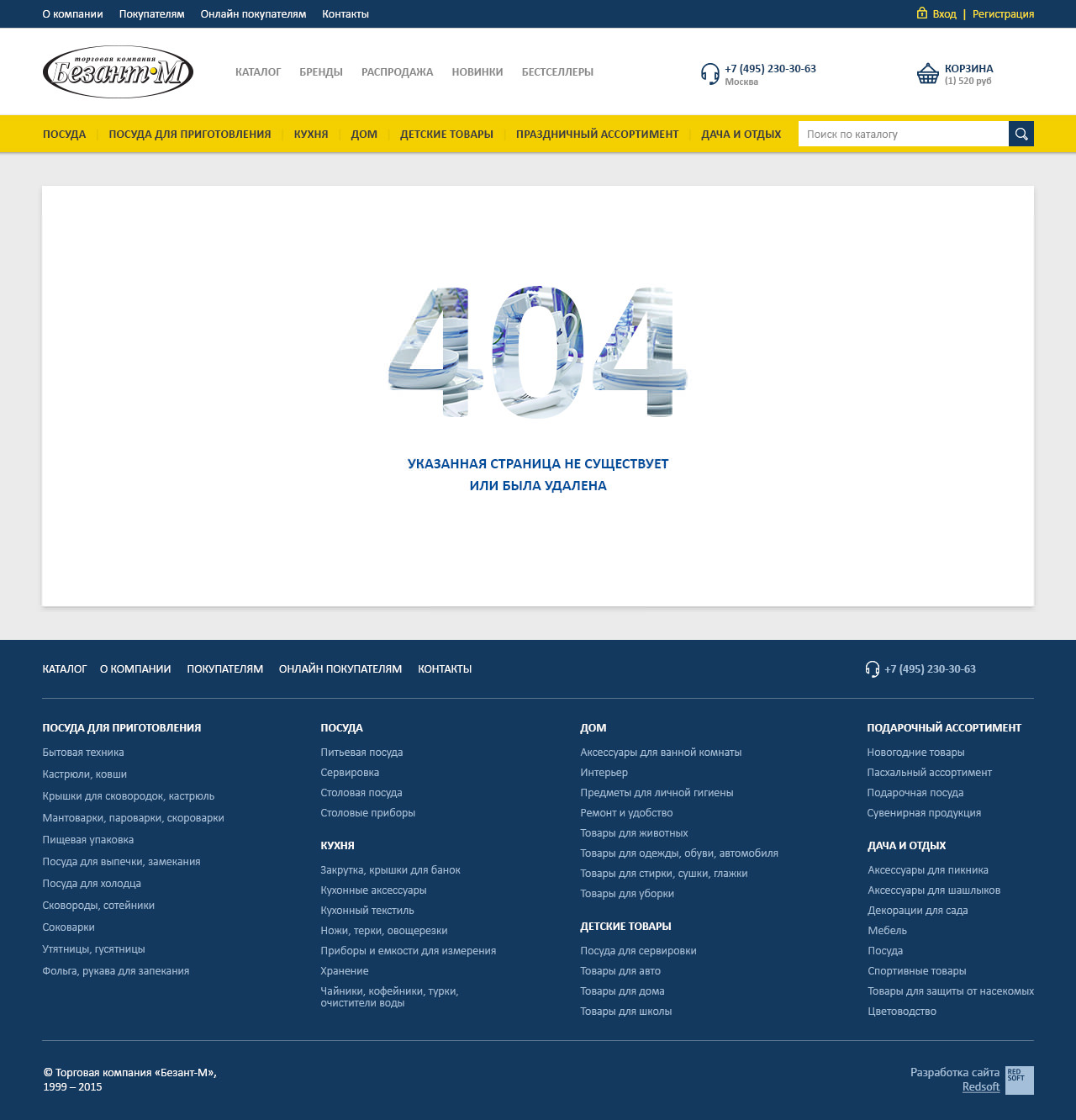Image resolution: width=1076 pixels, height=1120 pixels.
Task: Open footer link Товары для уборки
Action: (x=627, y=894)
